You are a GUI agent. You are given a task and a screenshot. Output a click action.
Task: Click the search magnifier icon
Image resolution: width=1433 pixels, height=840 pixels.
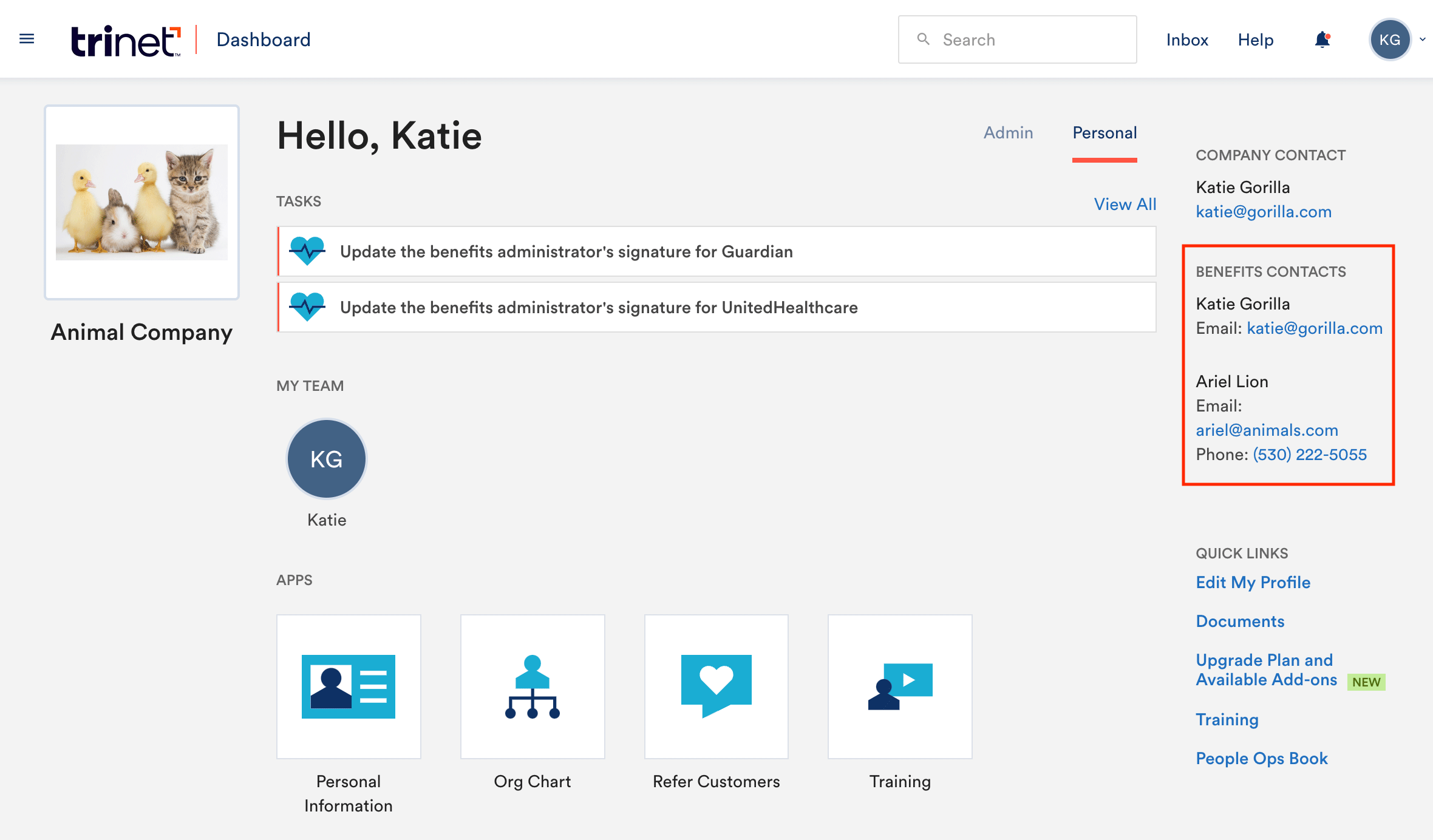tap(924, 39)
